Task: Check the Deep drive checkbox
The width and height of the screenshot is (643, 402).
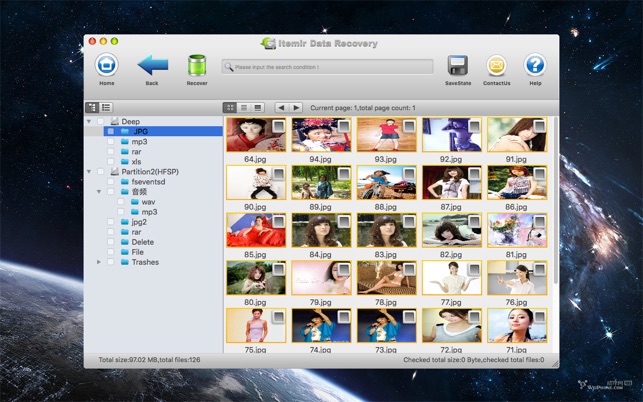Action: pyautogui.click(x=100, y=121)
